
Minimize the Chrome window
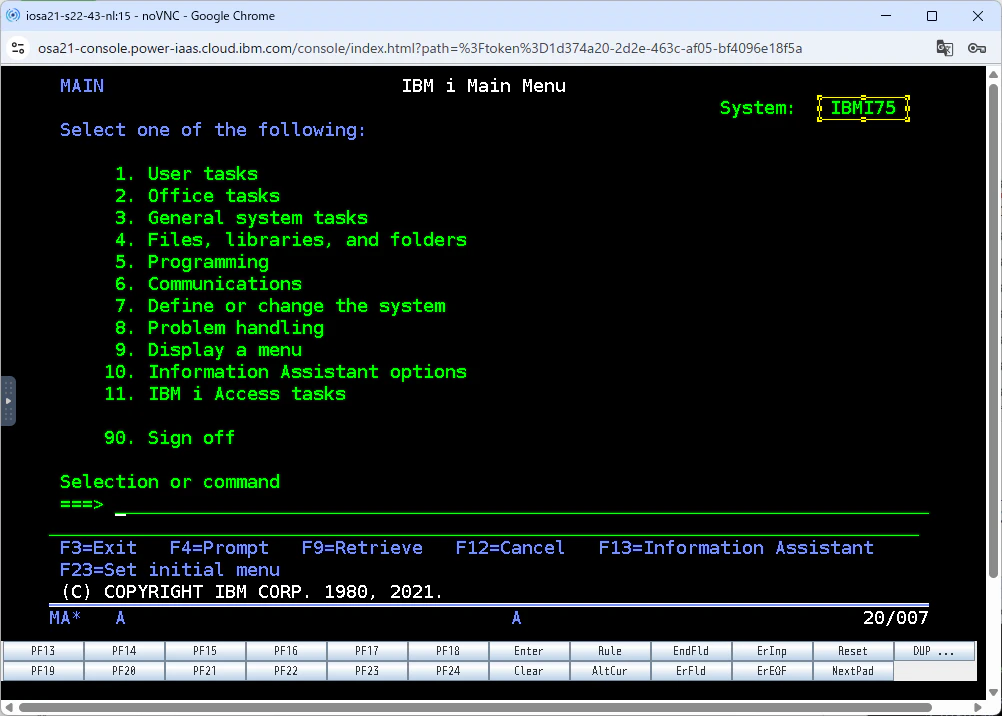(886, 16)
